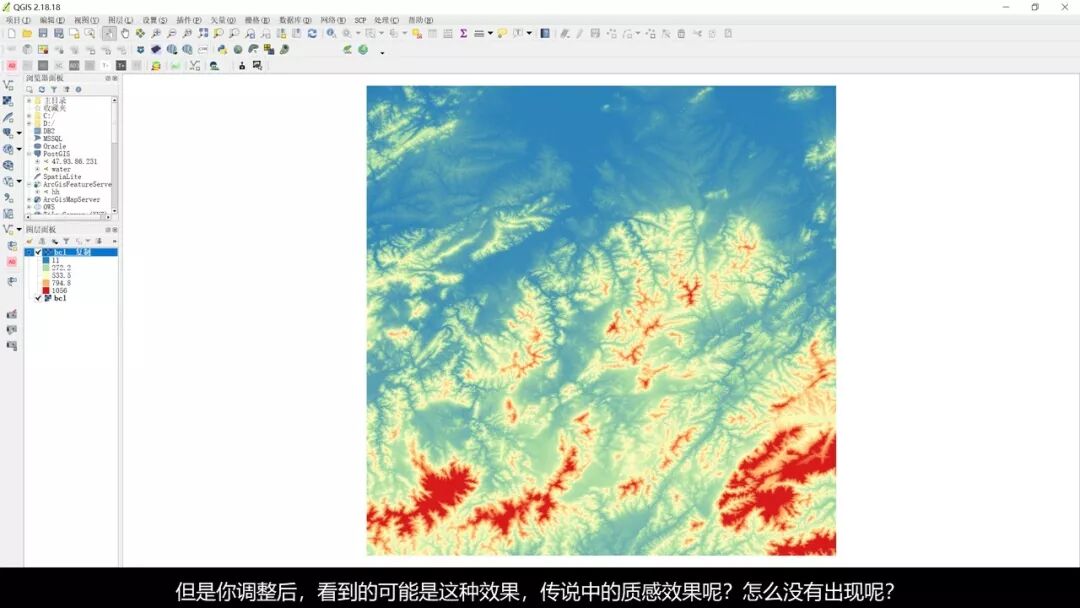This screenshot has height=608, width=1080.
Task: Click the Zoom Out magnifier tool
Action: 172,33
